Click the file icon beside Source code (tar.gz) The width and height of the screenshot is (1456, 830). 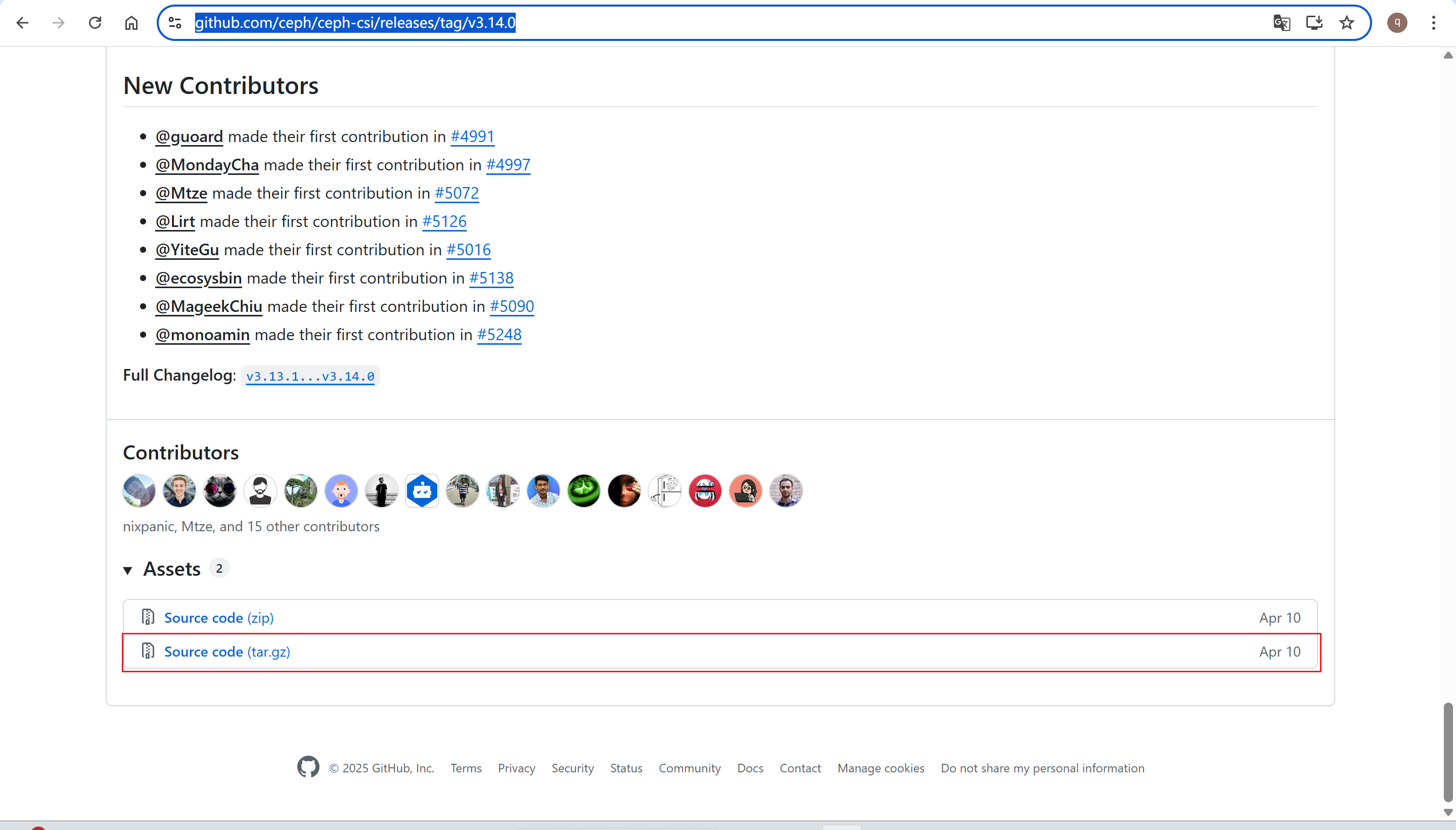tap(148, 651)
